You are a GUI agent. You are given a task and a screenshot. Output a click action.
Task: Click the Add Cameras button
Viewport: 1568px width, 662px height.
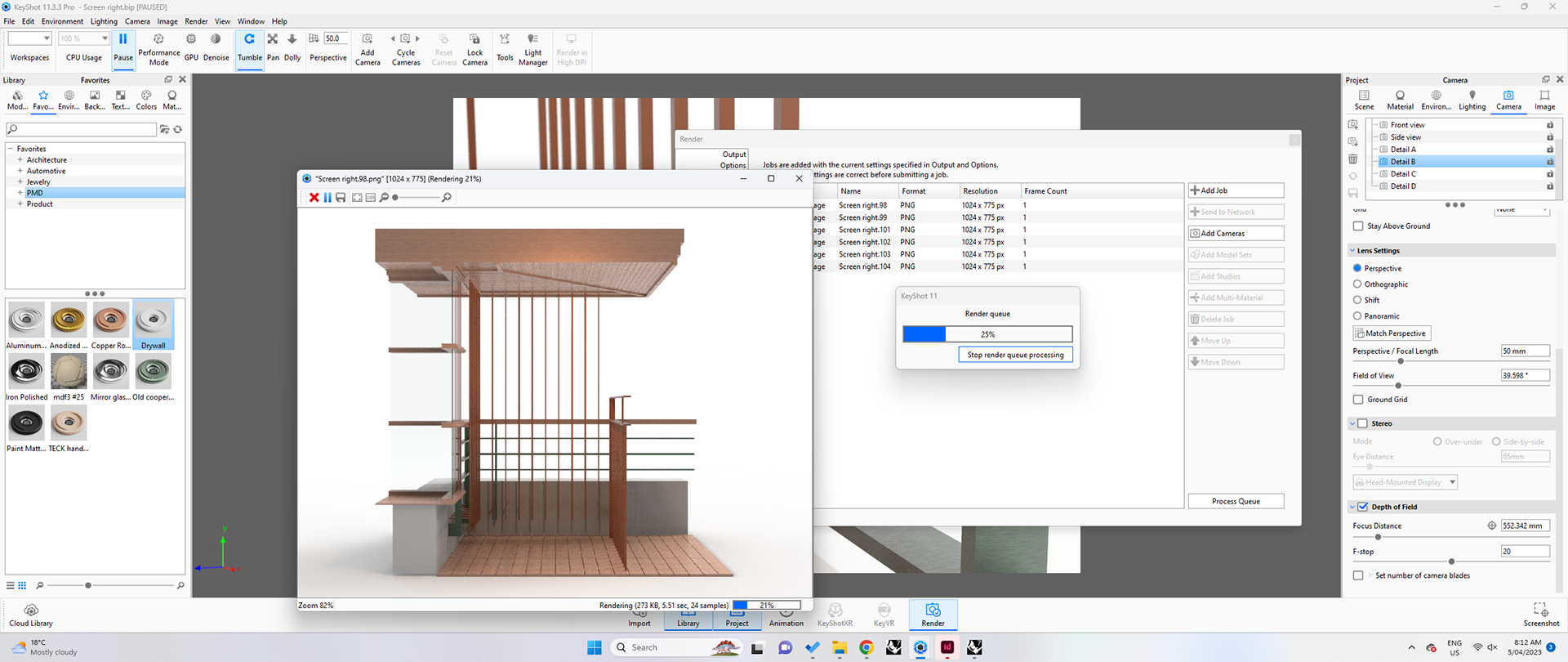pos(1236,233)
